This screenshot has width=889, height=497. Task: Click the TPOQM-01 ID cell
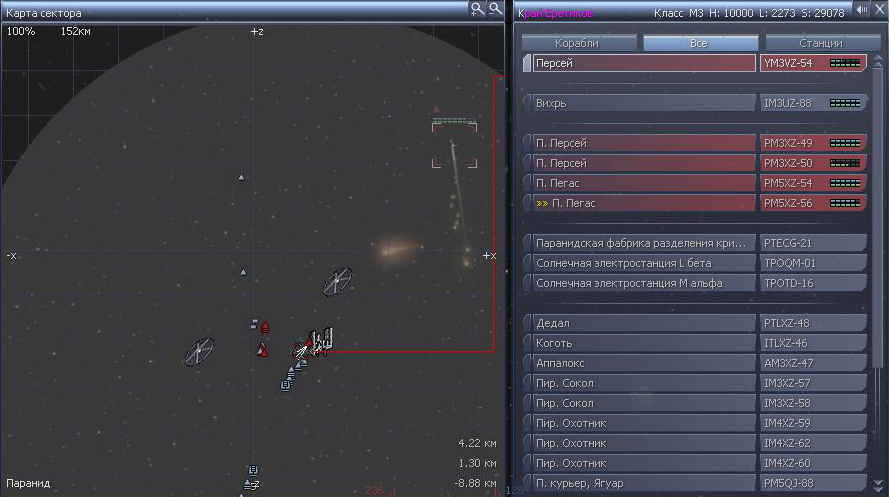tap(813, 263)
